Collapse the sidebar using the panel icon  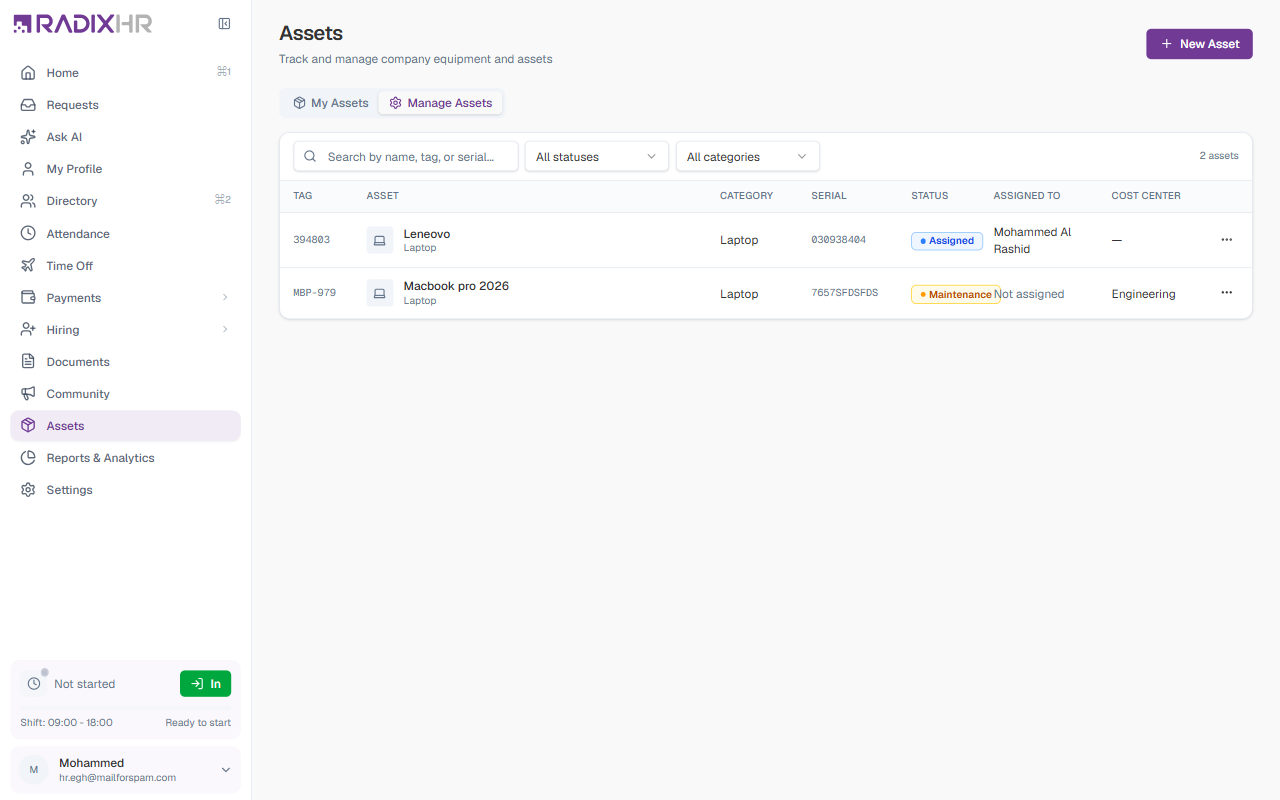[224, 24]
